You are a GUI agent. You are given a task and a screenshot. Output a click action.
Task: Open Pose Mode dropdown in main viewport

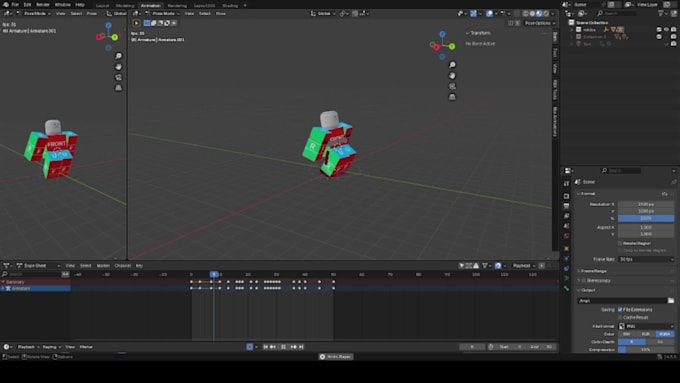pos(162,13)
